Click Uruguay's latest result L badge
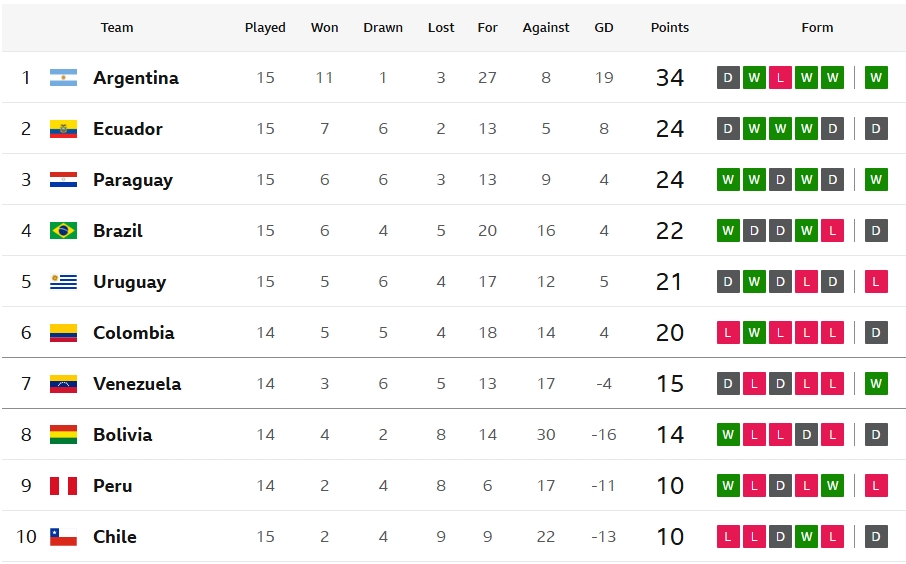Viewport: 906px width, 564px height. click(876, 281)
